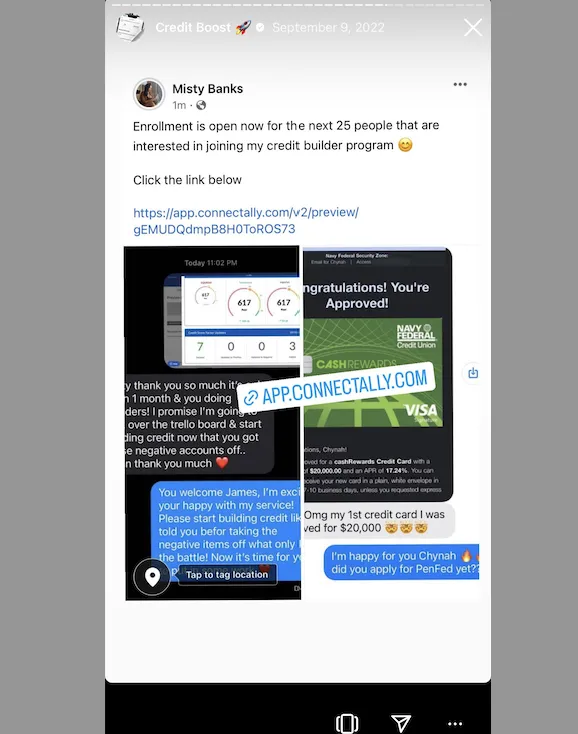Screen dimensions: 578x734
Task: Close the story with the X icon
Action: coord(473,28)
